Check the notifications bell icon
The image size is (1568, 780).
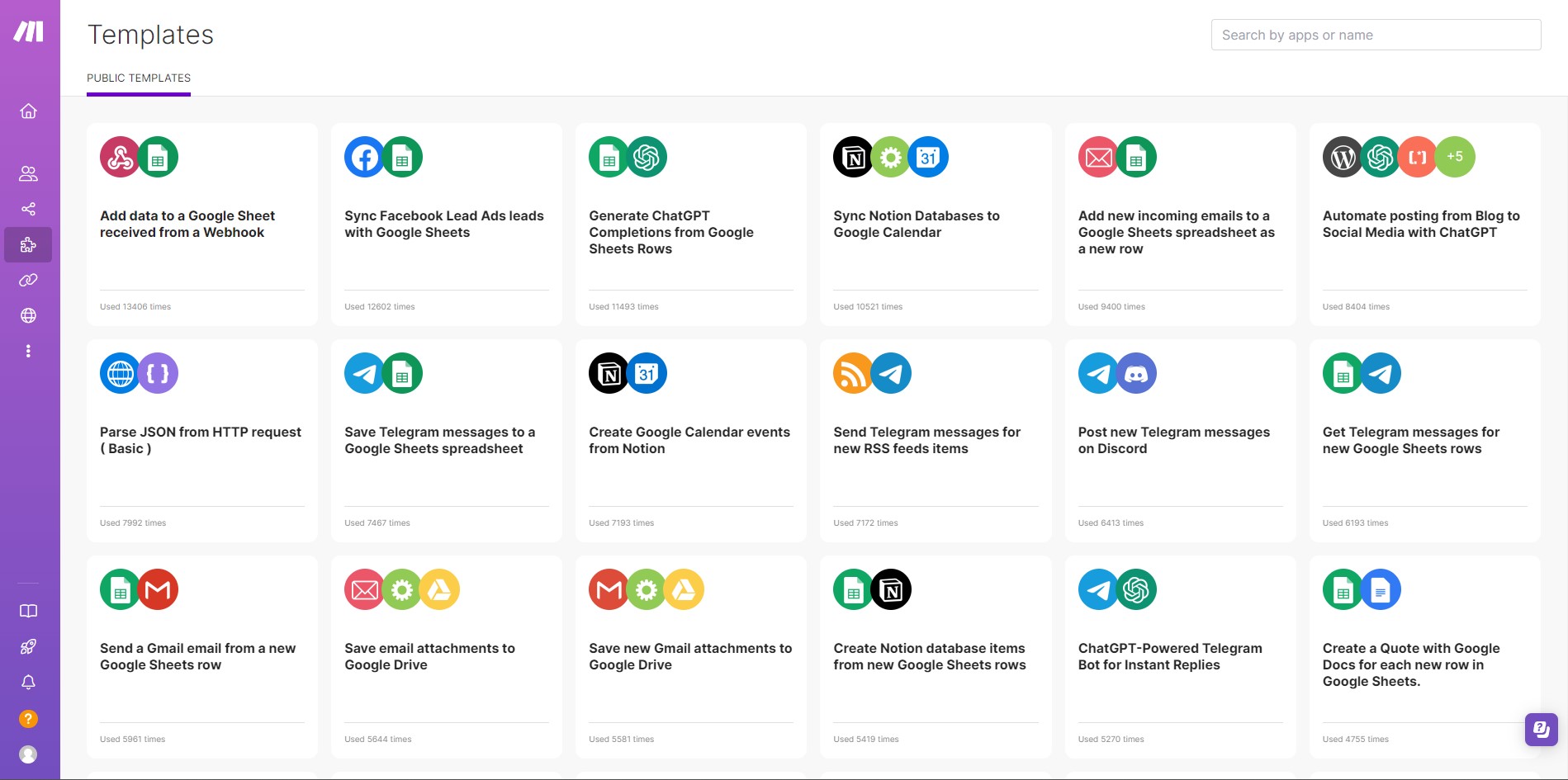pos(28,682)
